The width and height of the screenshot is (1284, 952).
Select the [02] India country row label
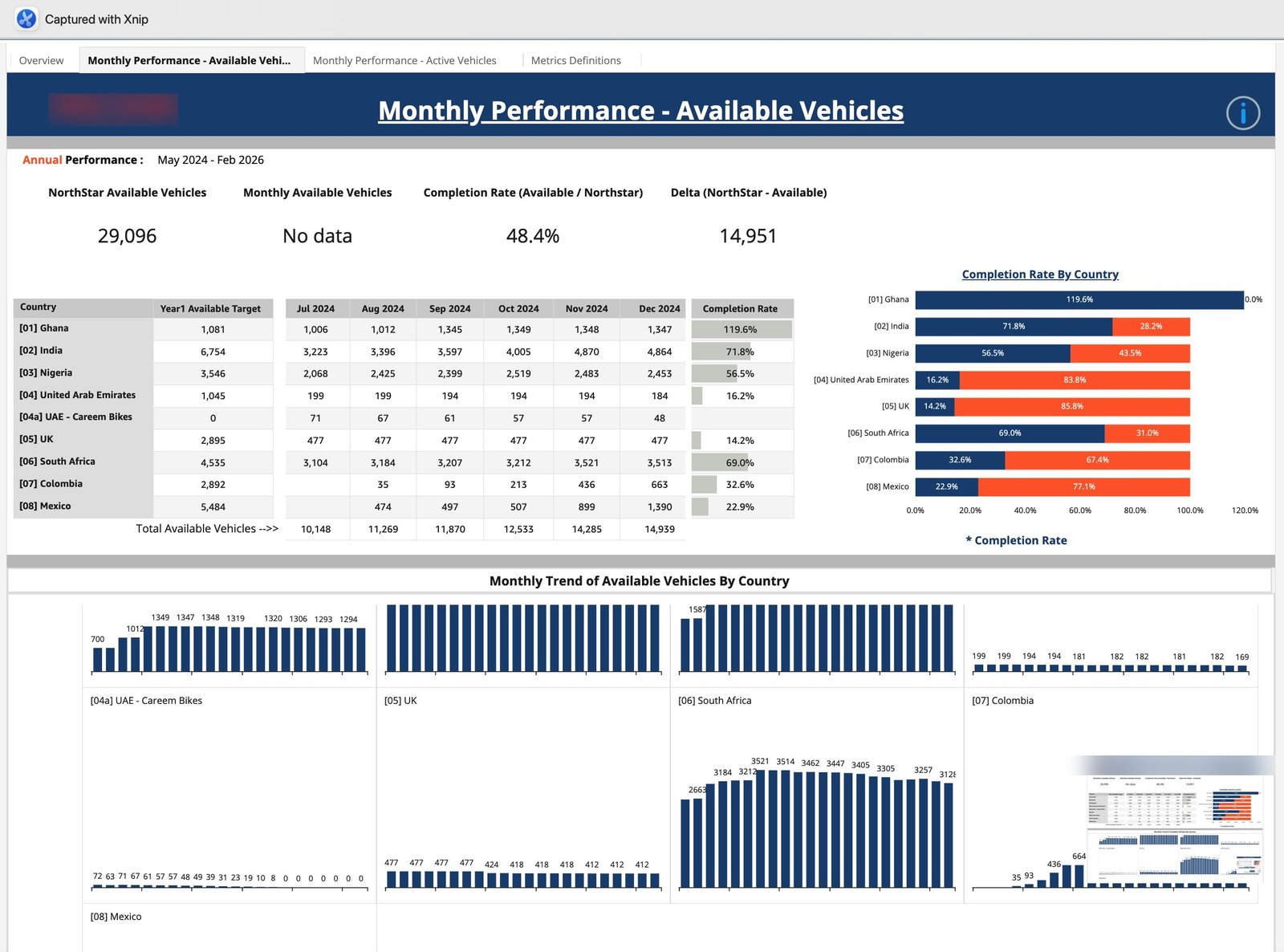tap(41, 351)
